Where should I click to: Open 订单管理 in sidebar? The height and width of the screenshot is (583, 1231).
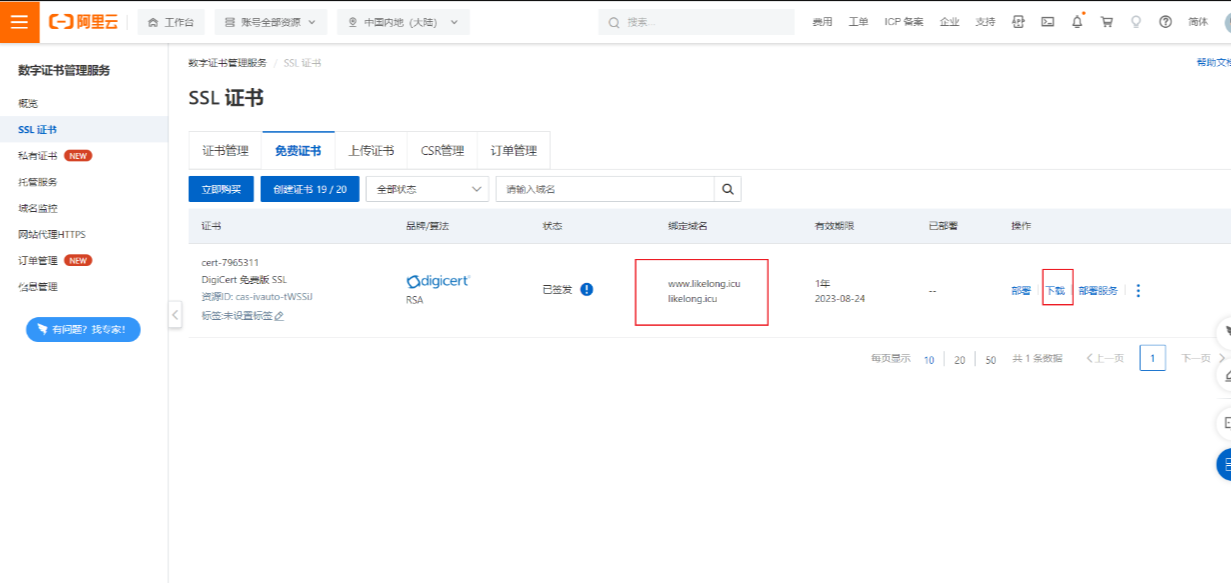click(38, 260)
